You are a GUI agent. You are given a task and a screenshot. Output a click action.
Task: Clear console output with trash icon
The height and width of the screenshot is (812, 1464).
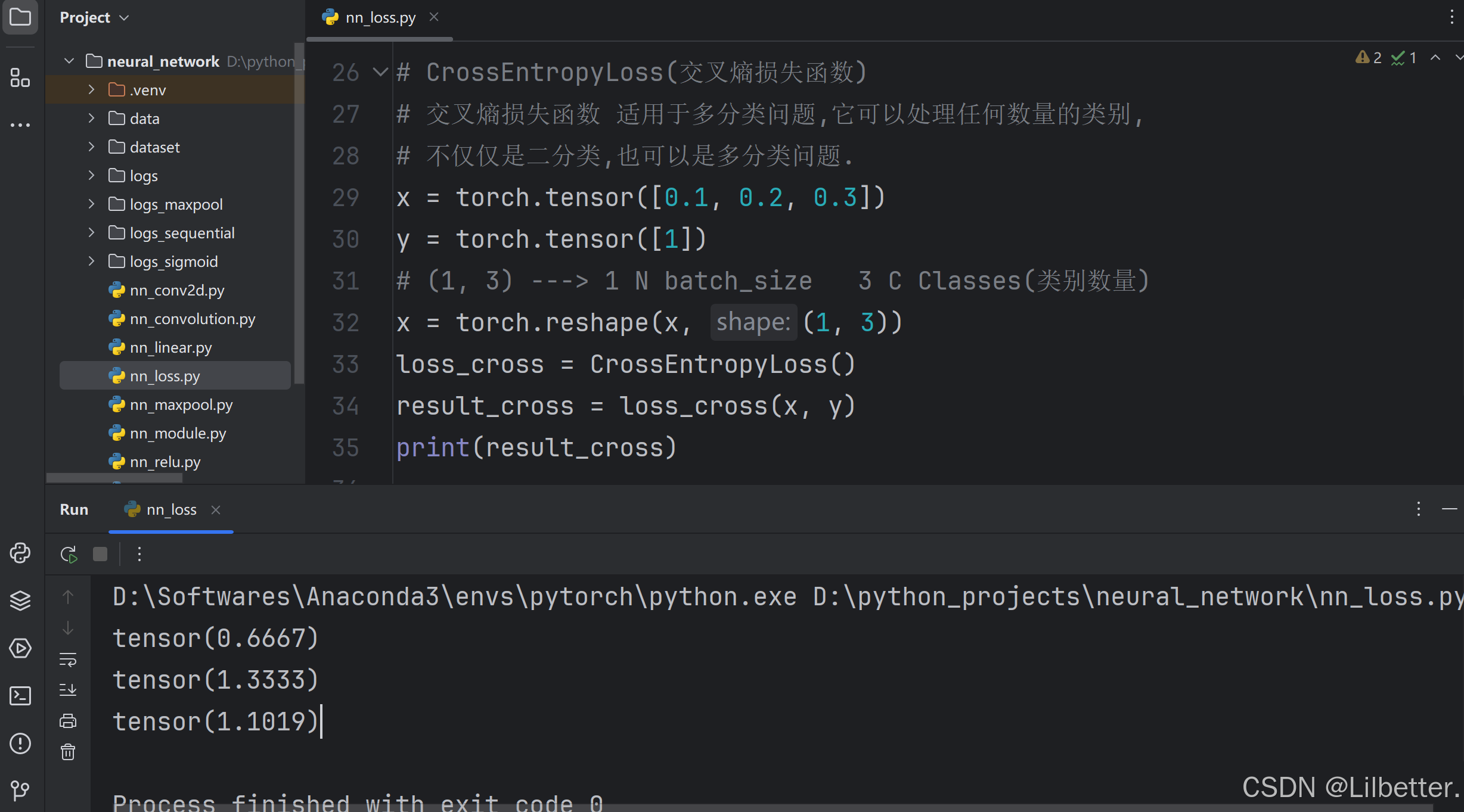68,752
